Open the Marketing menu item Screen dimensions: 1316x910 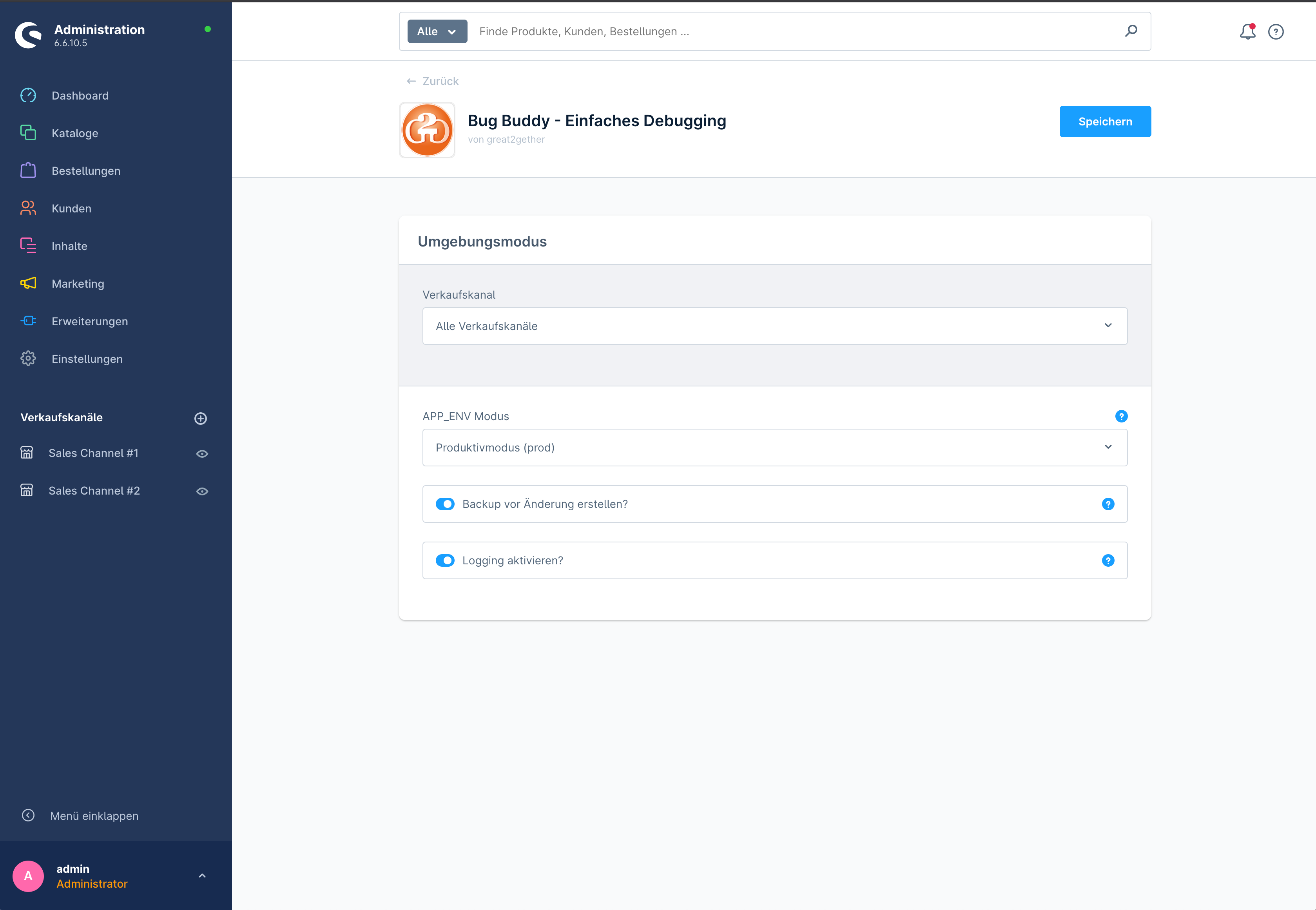pyautogui.click(x=78, y=284)
